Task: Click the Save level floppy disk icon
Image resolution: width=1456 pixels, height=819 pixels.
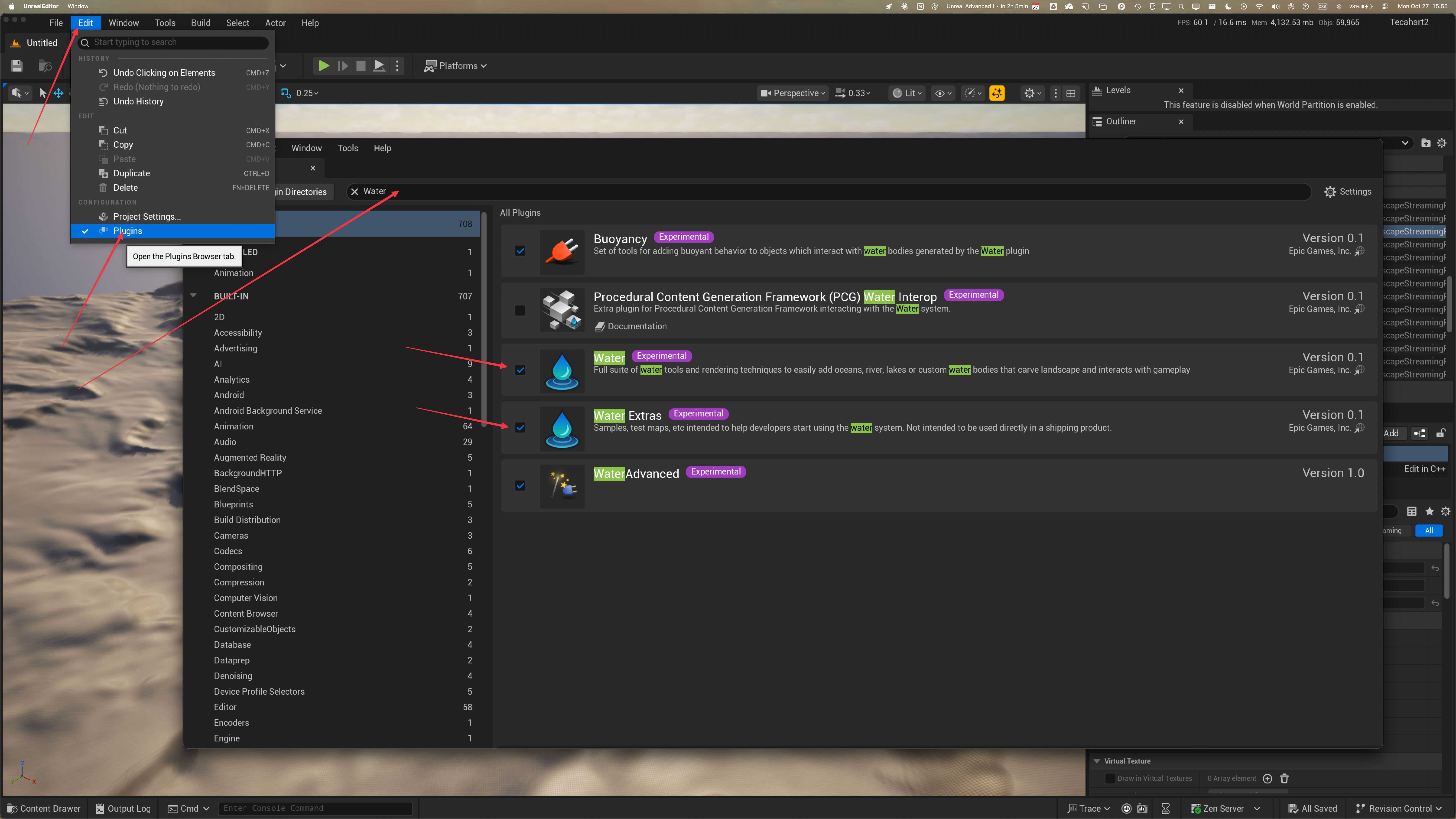Action: pos(17,66)
